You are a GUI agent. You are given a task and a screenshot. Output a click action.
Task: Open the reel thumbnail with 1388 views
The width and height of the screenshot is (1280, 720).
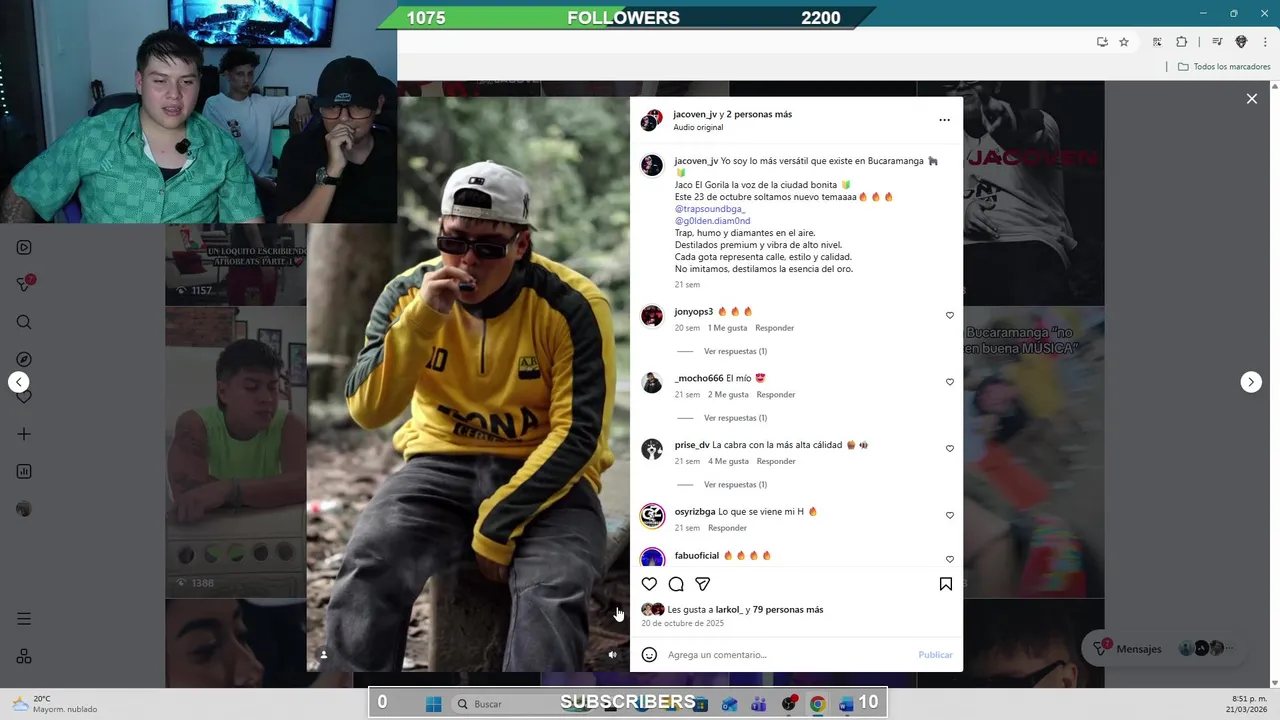pyautogui.click(x=235, y=454)
